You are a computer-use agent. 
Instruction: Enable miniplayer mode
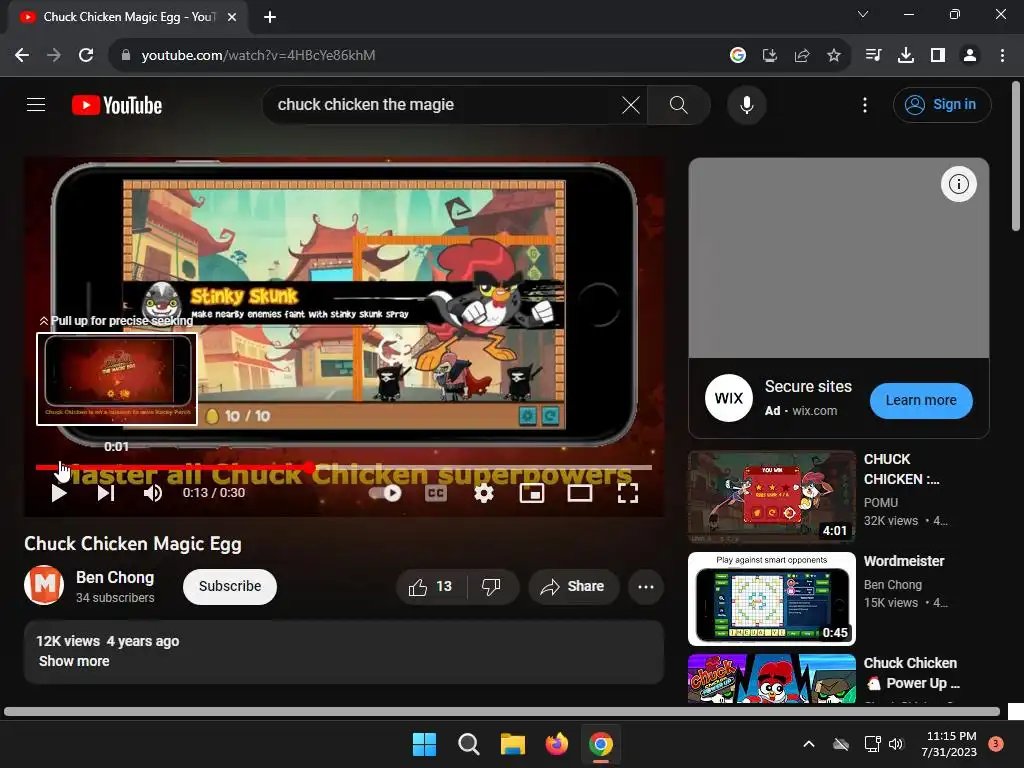pyautogui.click(x=532, y=493)
